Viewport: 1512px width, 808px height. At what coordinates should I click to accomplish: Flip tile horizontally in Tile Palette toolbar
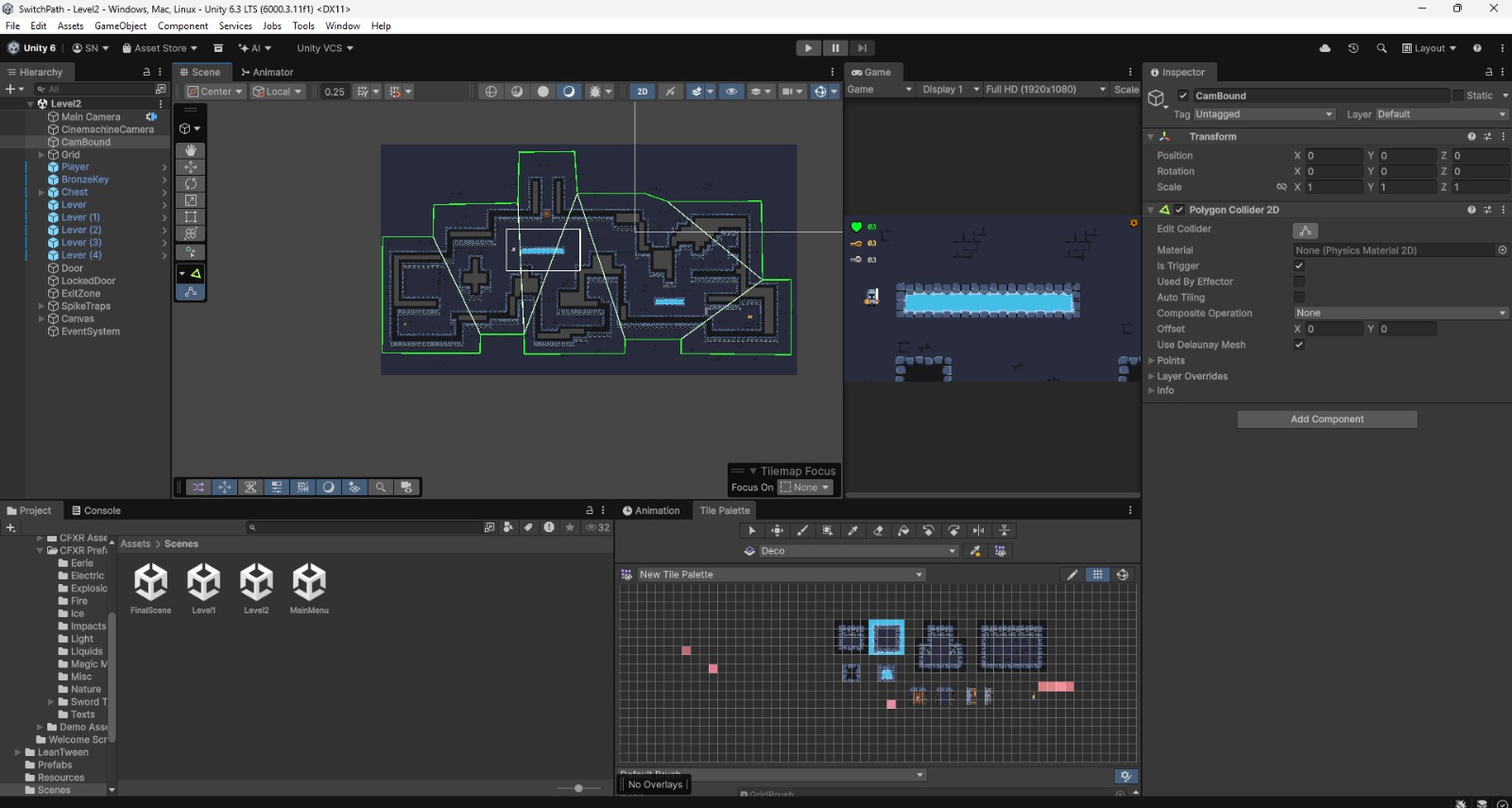pos(979,530)
